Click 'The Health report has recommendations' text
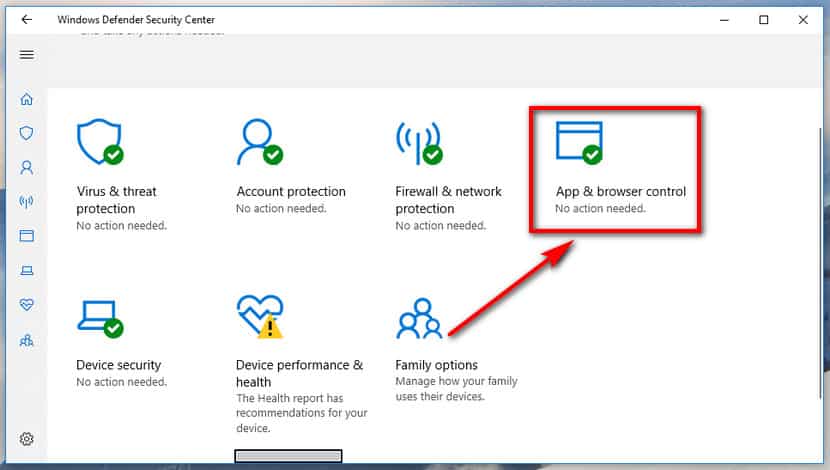The height and width of the screenshot is (470, 830). [x=302, y=413]
